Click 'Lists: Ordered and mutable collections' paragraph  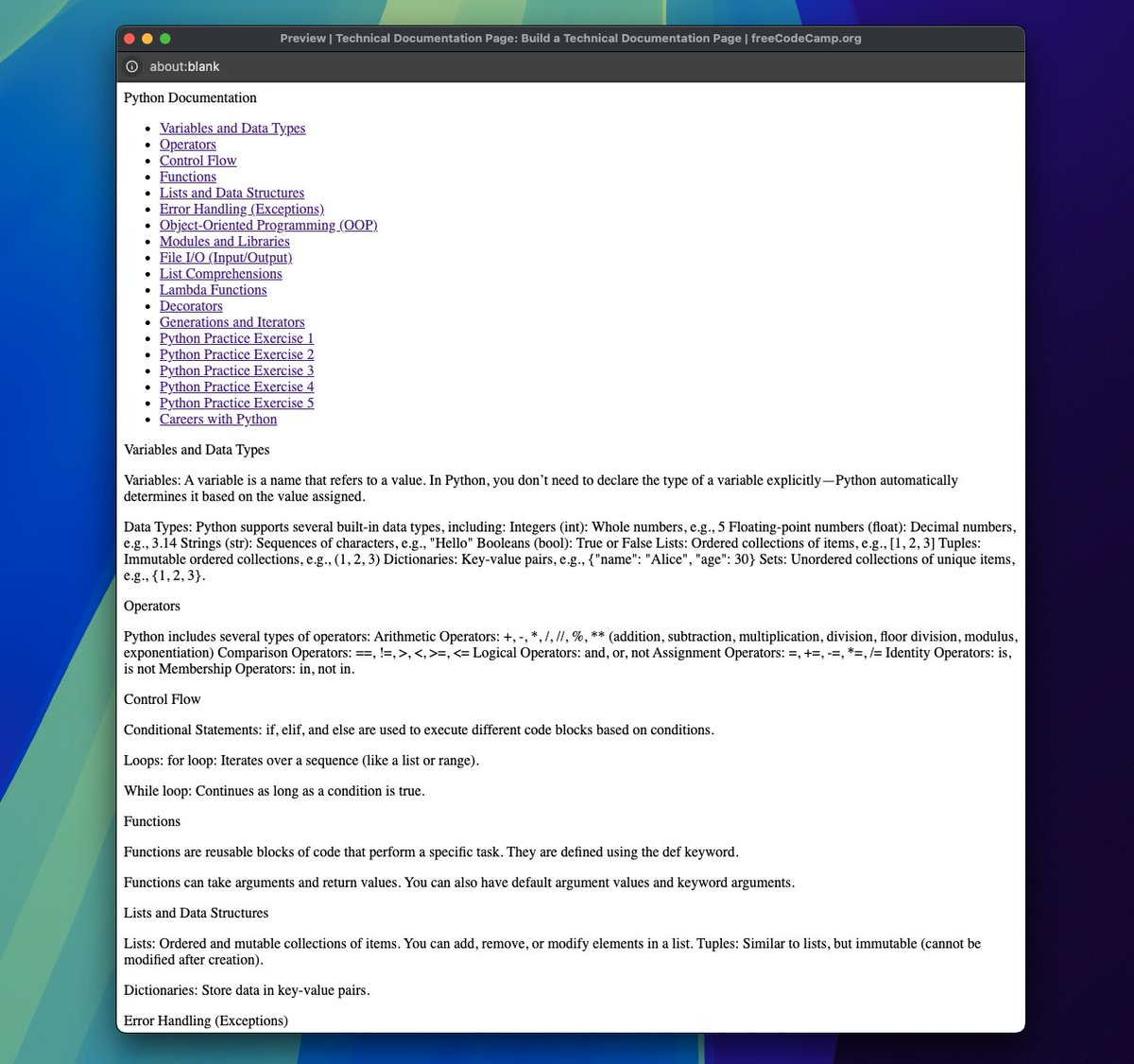pos(553,952)
